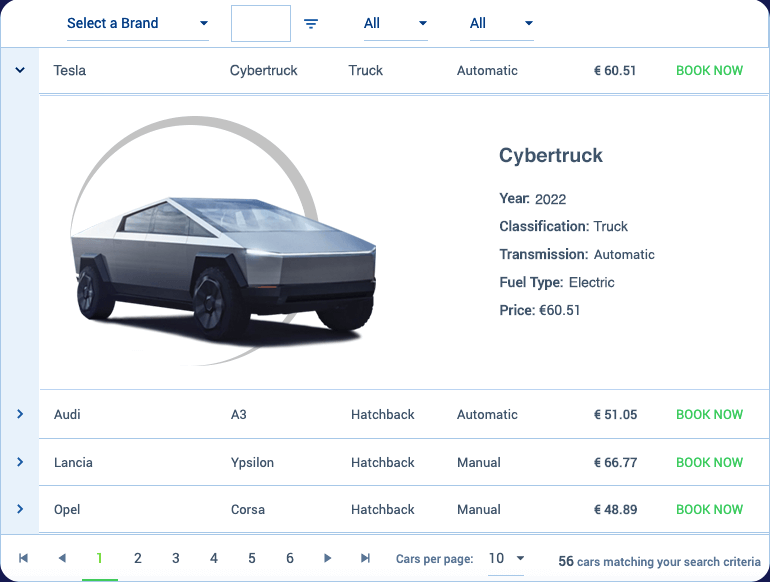The height and width of the screenshot is (582, 770).
Task: Click the 56 cars matching summary text
Action: 659,561
